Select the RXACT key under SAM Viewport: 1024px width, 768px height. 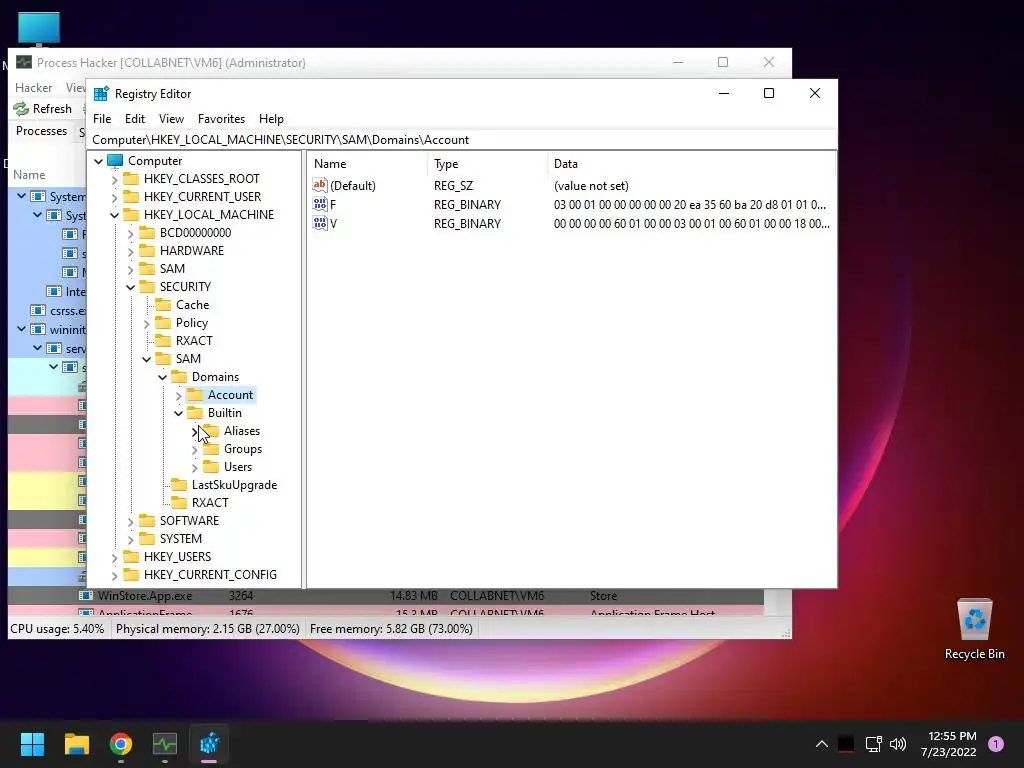pos(210,503)
